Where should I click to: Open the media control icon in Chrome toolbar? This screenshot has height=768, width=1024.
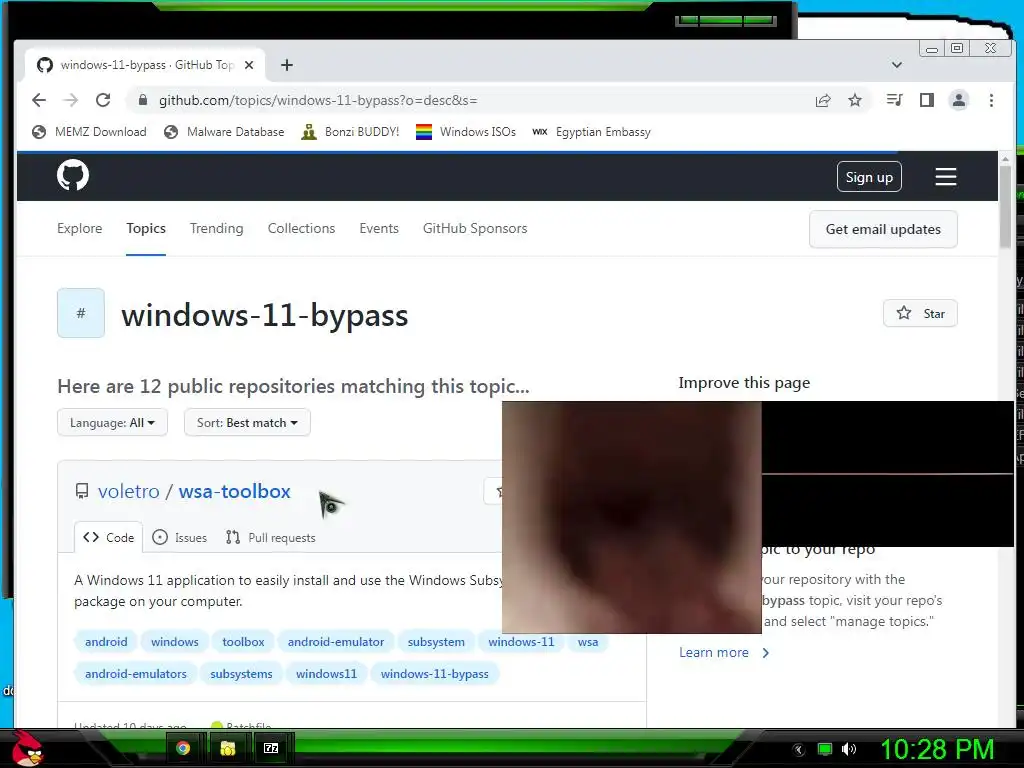pos(894,100)
